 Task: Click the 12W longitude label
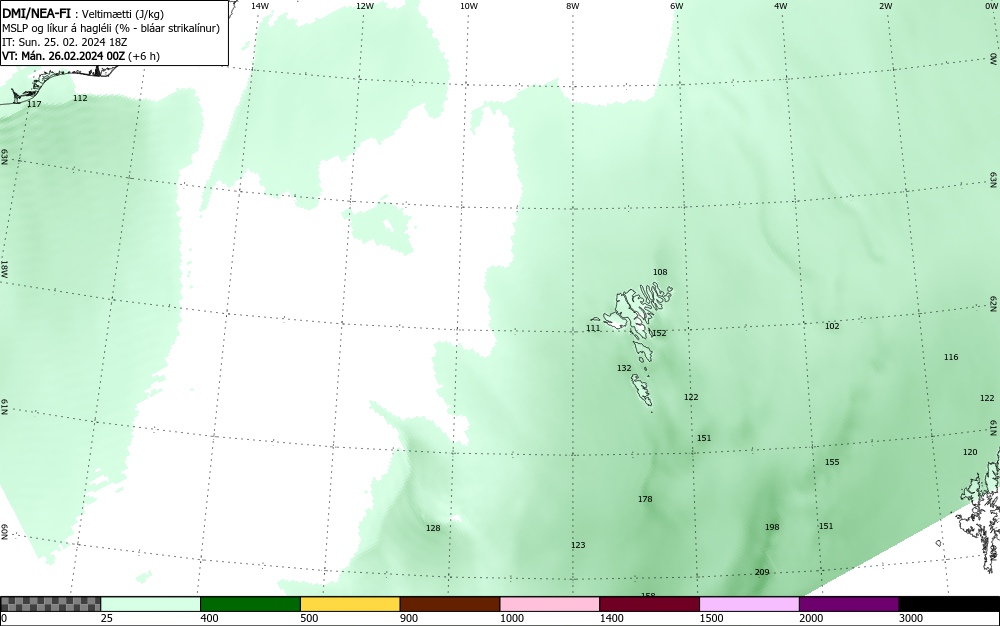[x=364, y=6]
